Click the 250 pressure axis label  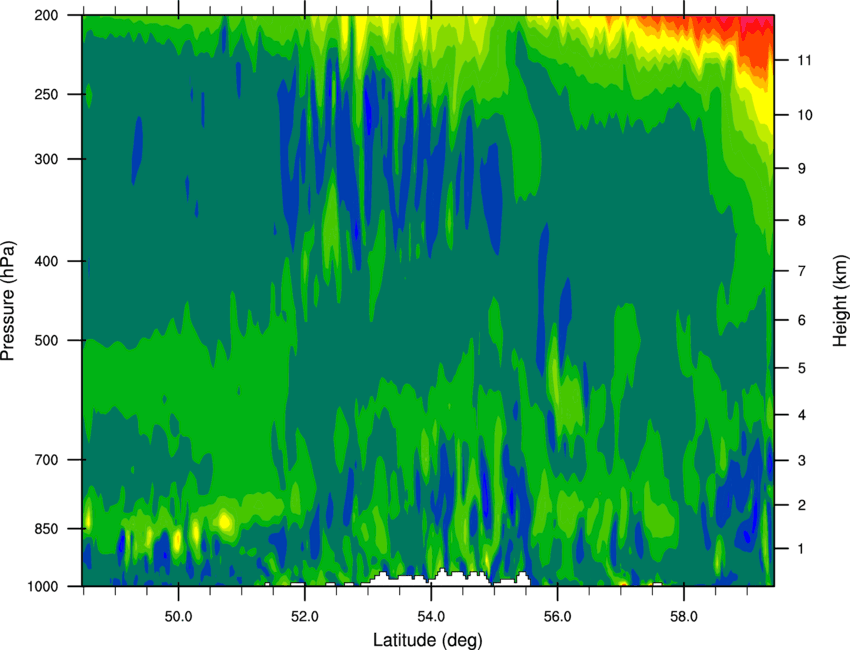click(46, 94)
